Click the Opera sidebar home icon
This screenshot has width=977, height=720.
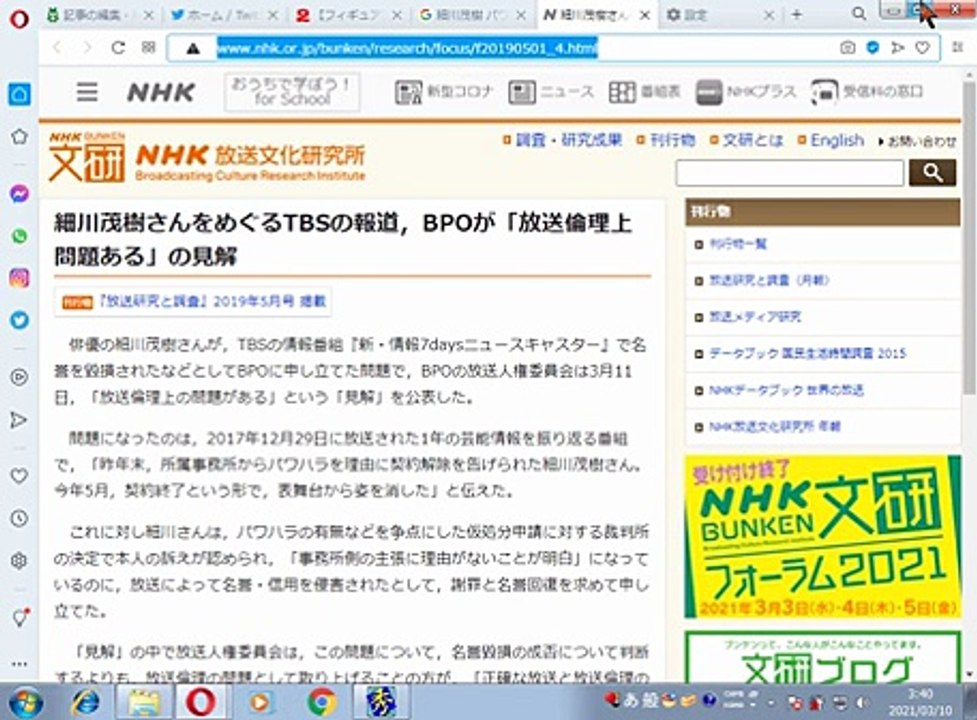point(19,94)
